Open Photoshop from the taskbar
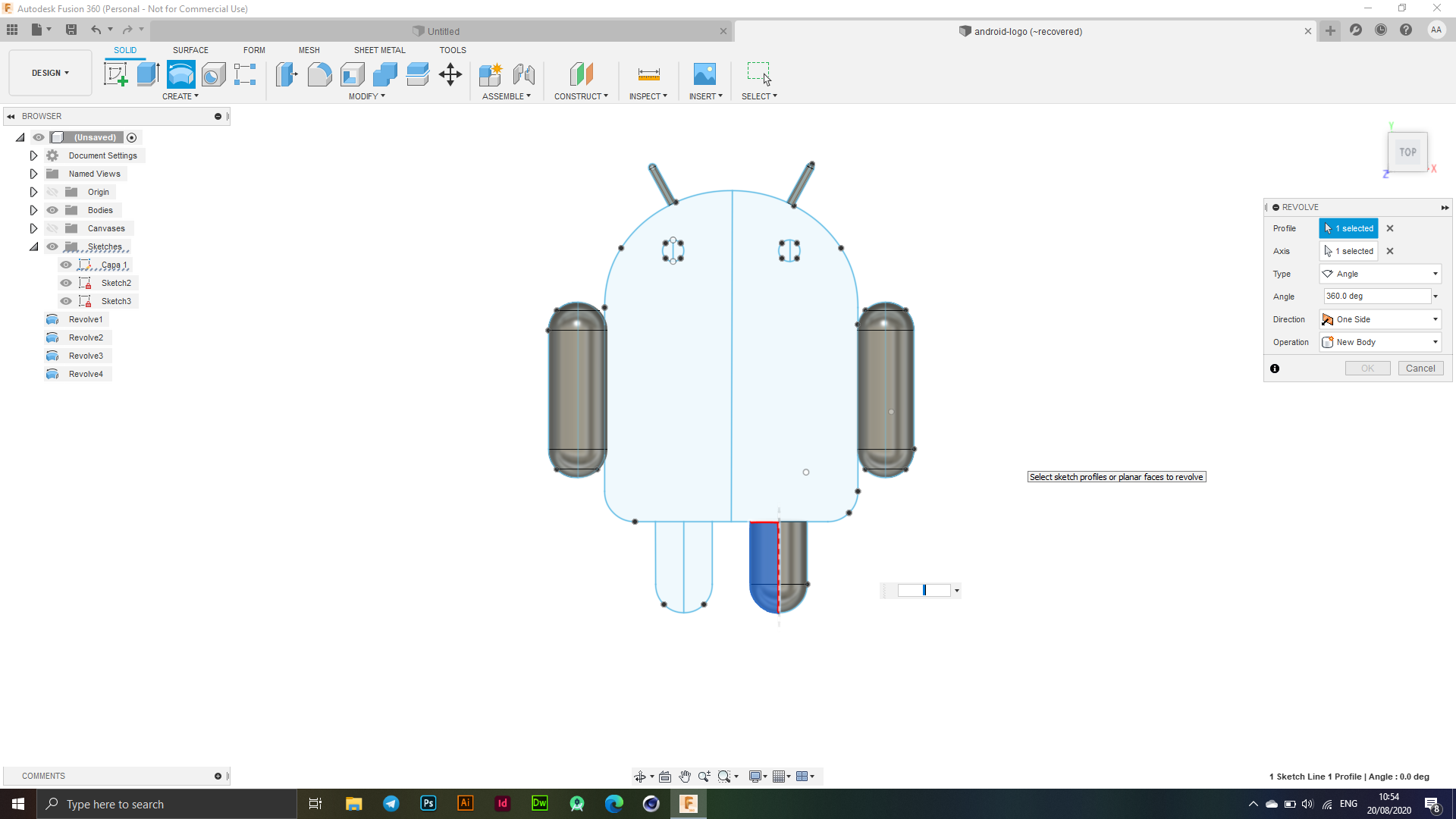The width and height of the screenshot is (1456, 819). point(428,804)
